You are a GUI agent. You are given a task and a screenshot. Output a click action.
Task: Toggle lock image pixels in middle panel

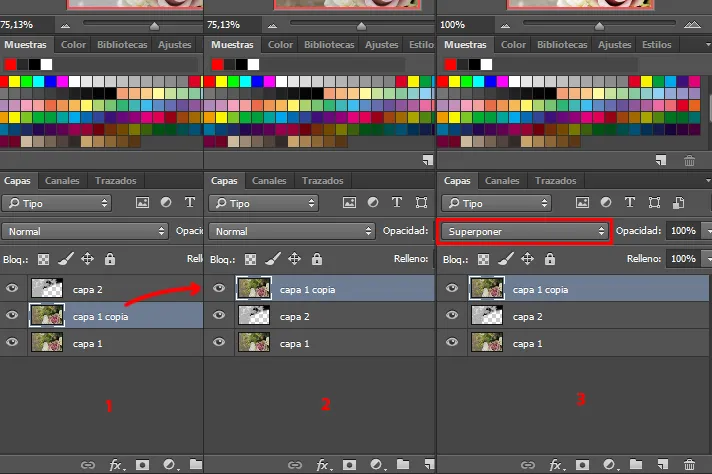point(273,259)
